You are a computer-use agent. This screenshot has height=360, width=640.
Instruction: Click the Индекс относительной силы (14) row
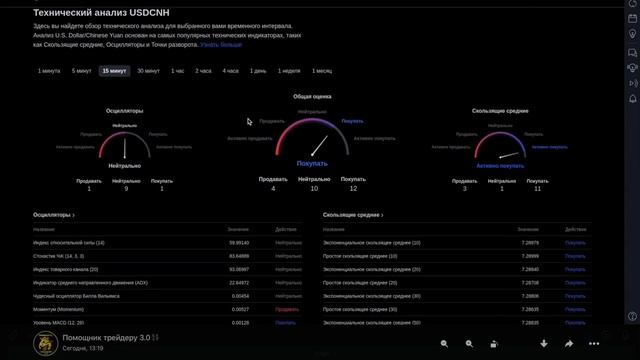[167, 243]
